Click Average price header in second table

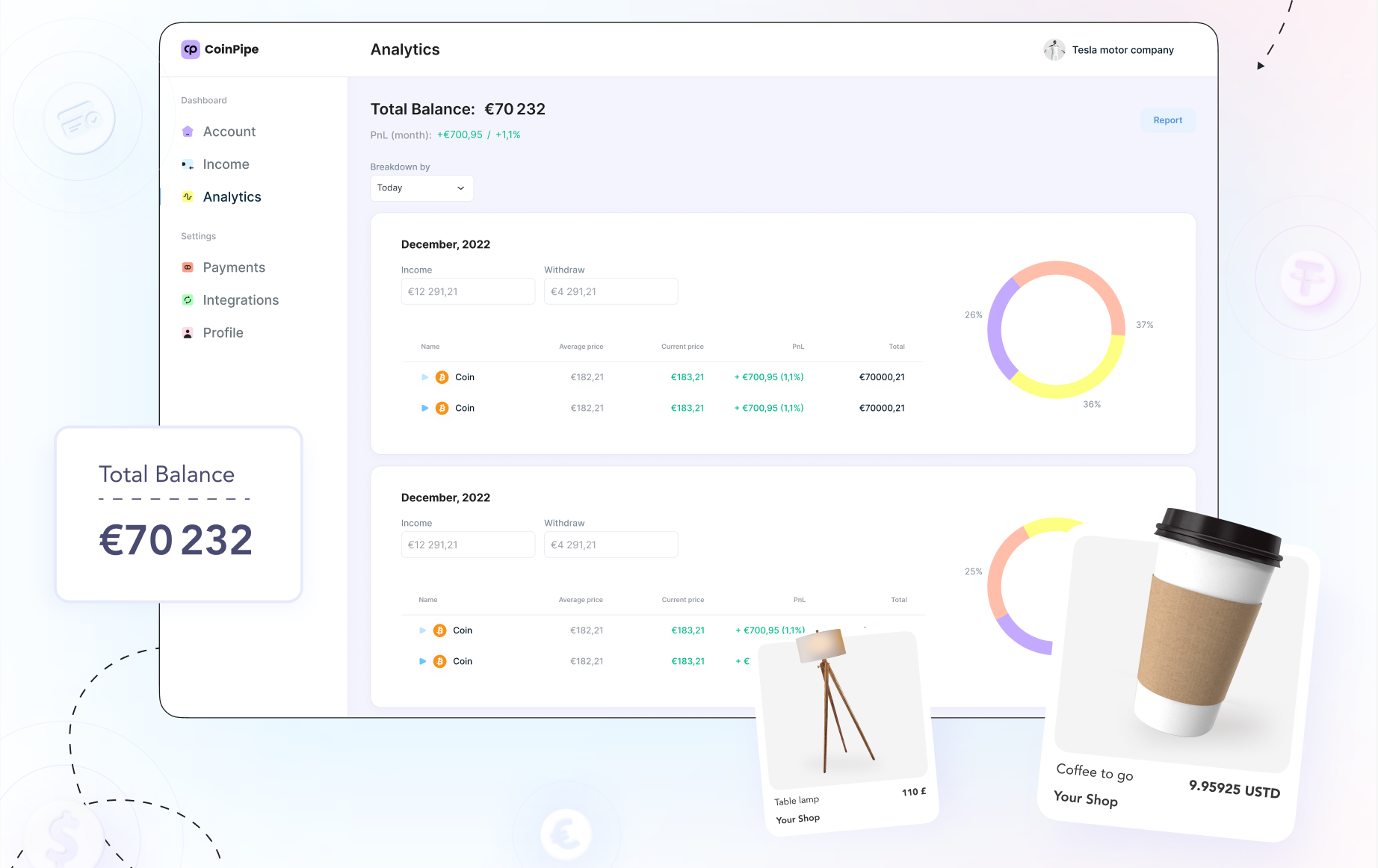pos(580,600)
